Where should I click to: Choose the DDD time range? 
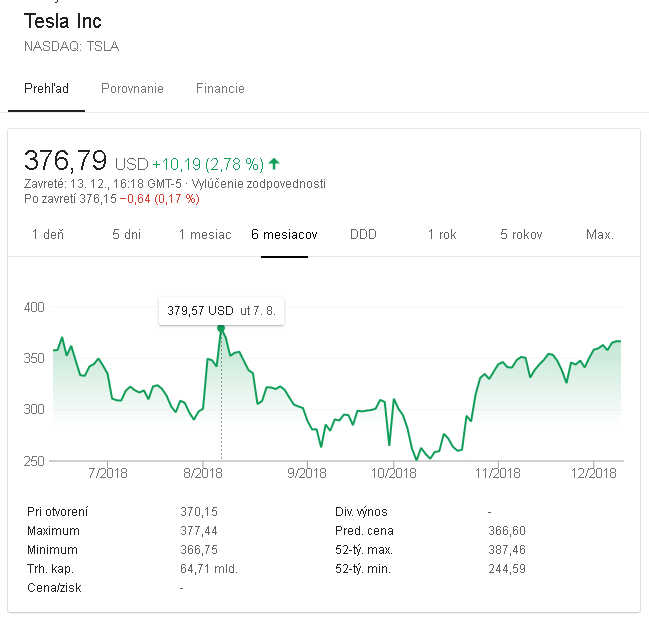pyautogui.click(x=363, y=234)
